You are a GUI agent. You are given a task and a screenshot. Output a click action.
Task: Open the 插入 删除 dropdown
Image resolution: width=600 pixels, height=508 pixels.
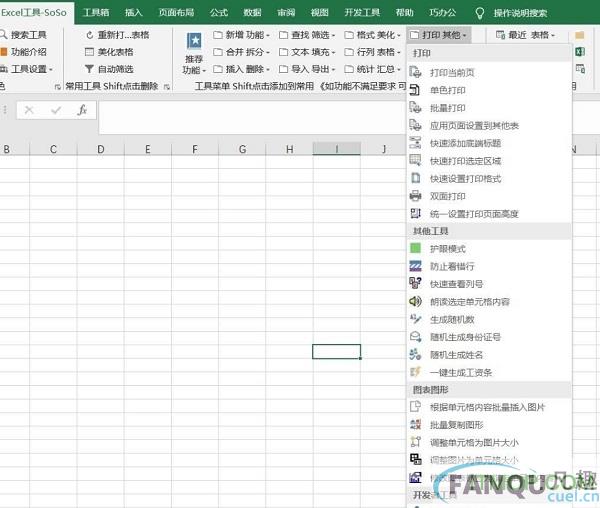[x=241, y=69]
